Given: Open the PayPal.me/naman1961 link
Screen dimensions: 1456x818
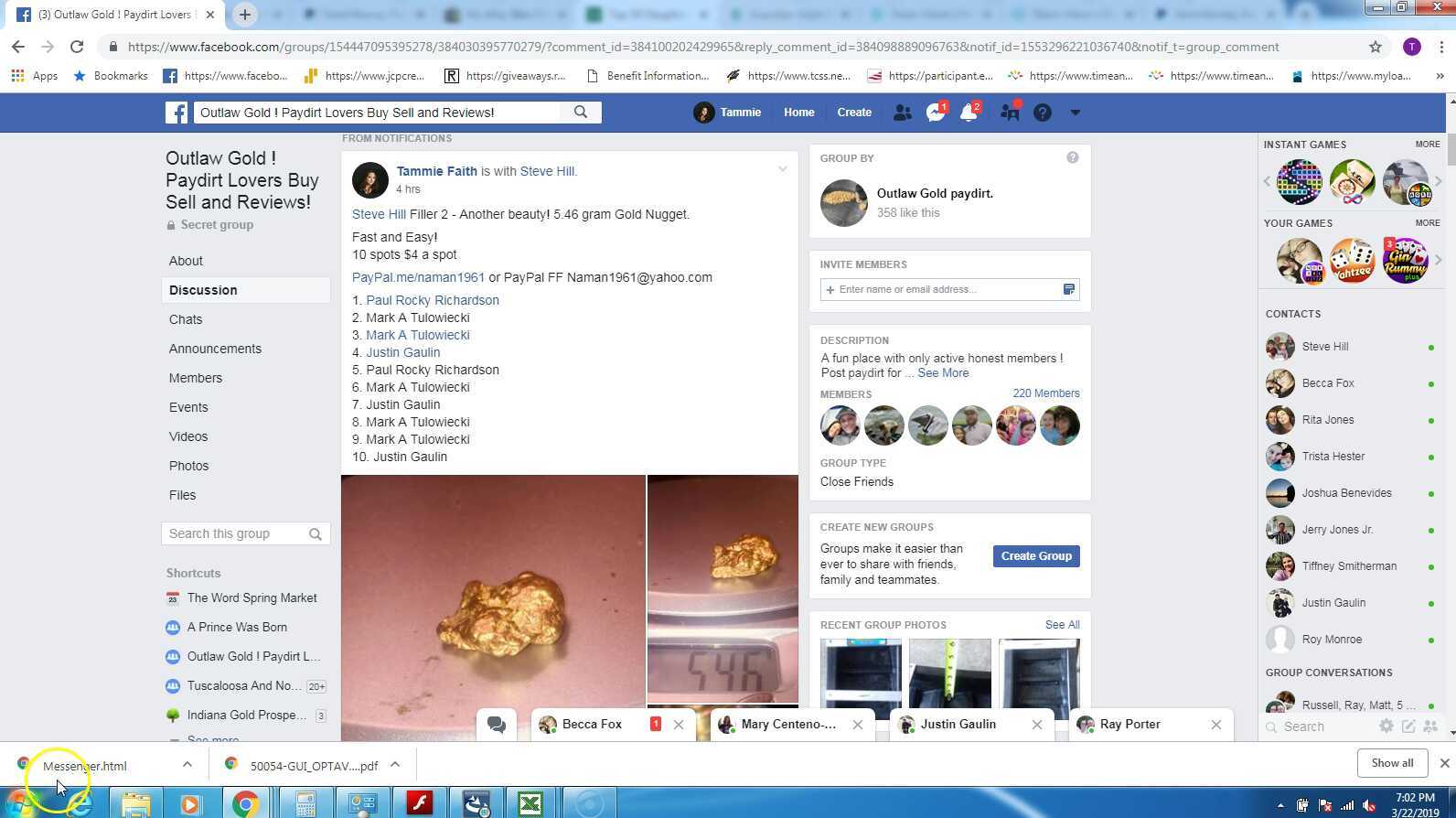Looking at the screenshot, I should pos(418,277).
